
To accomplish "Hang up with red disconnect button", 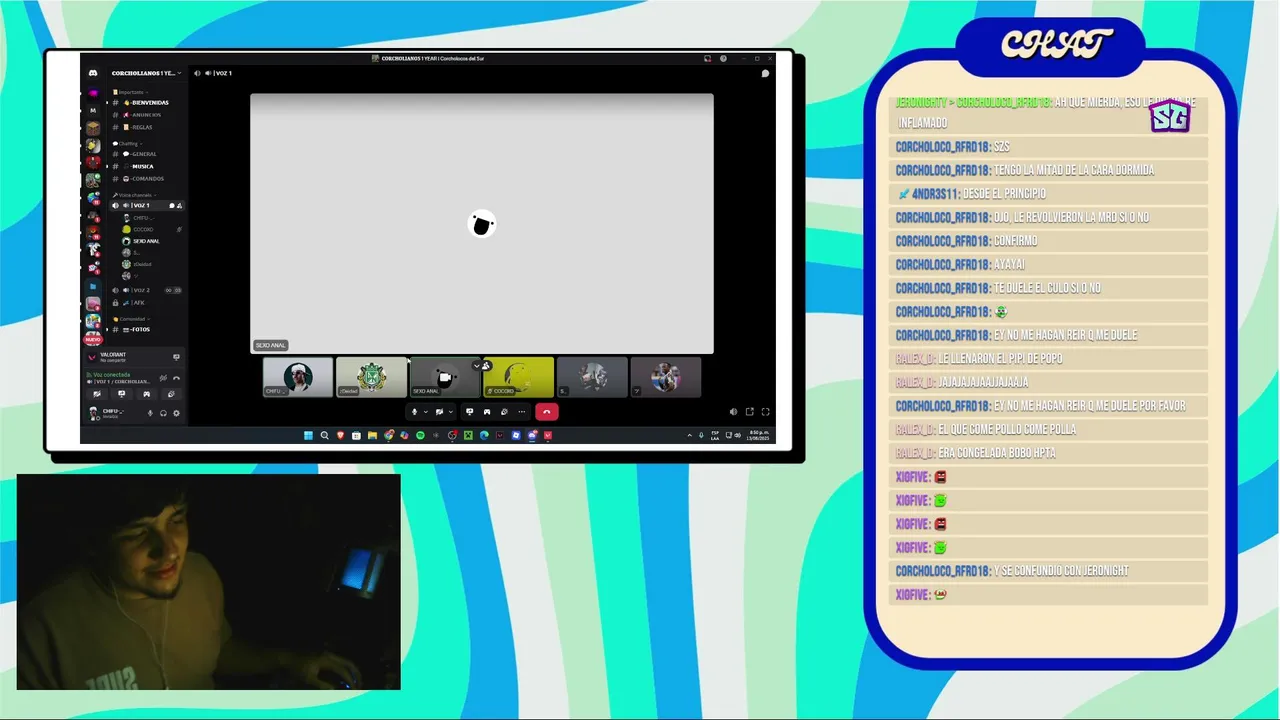I will click(547, 411).
